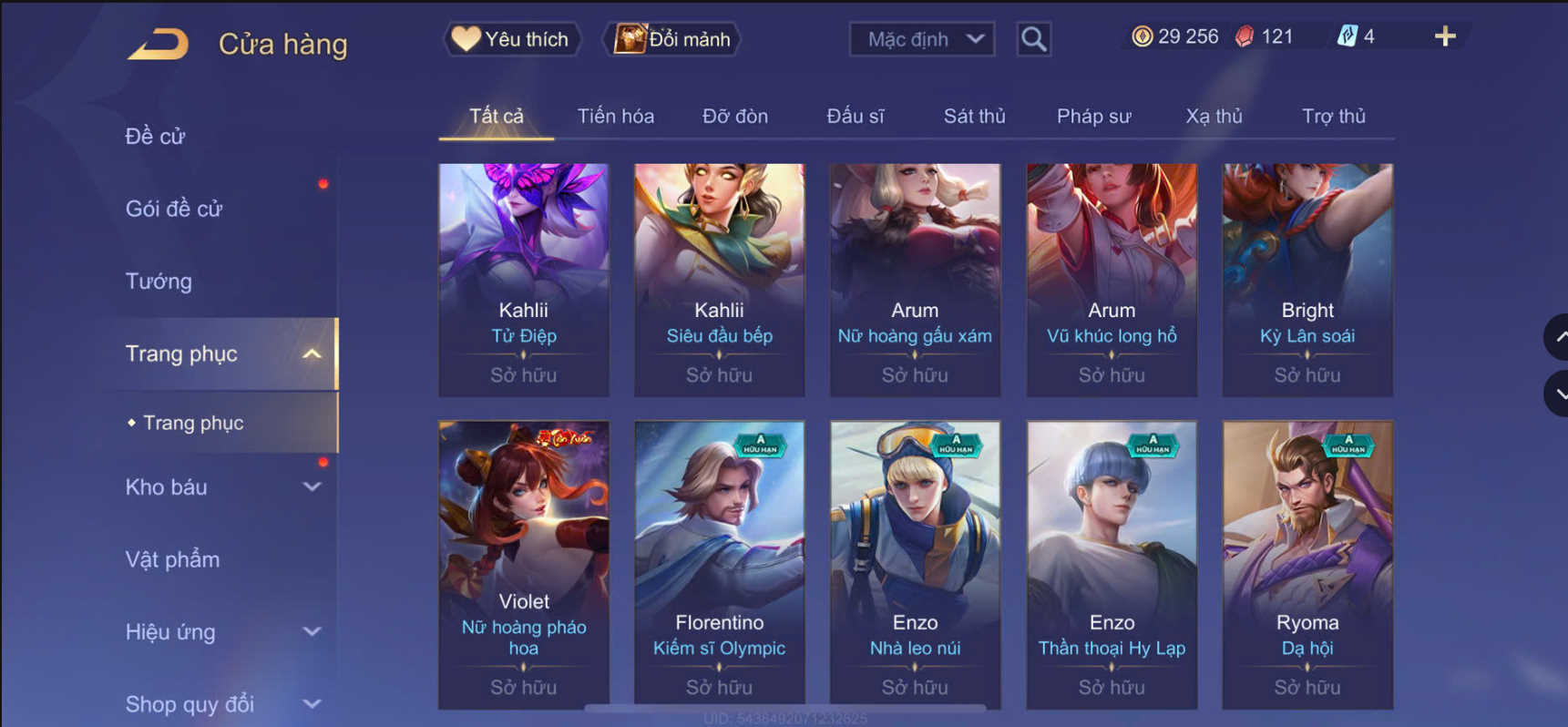Switch to the Sát thủ tab
This screenshot has width=1568, height=727.
tap(974, 117)
